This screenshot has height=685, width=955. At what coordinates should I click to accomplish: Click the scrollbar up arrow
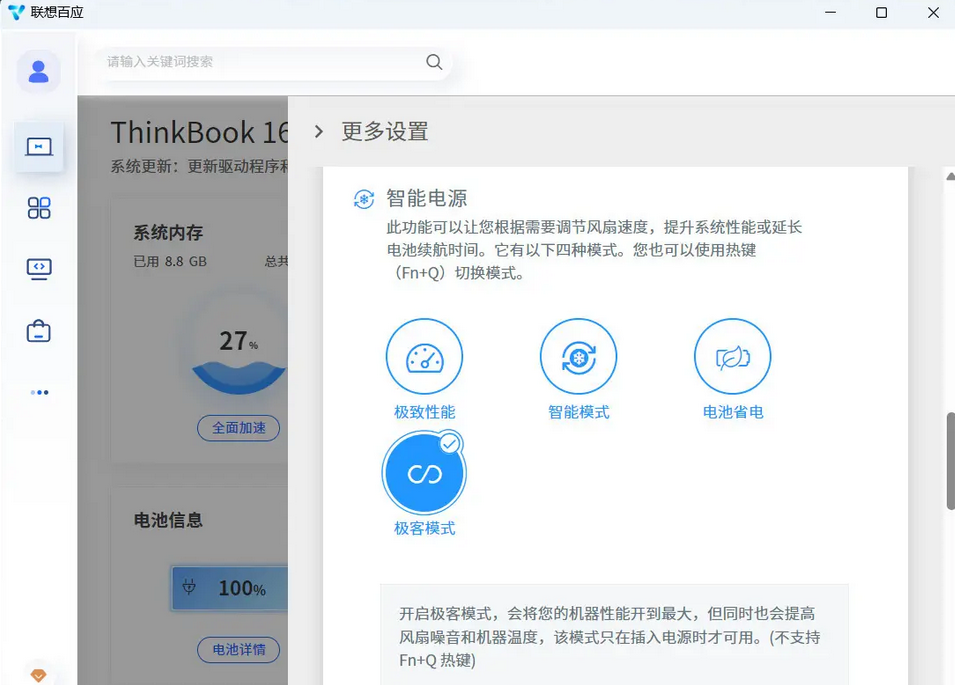[950, 177]
